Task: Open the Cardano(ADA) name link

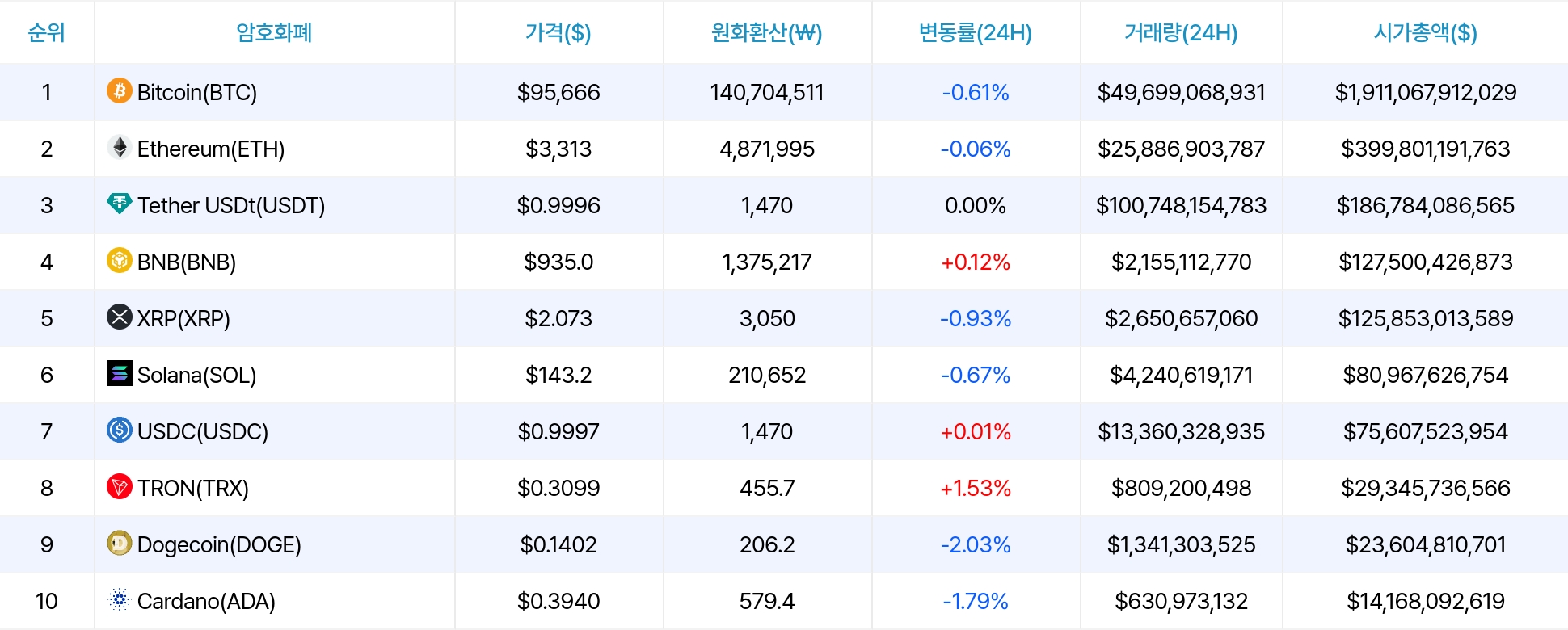Action: click(206, 601)
